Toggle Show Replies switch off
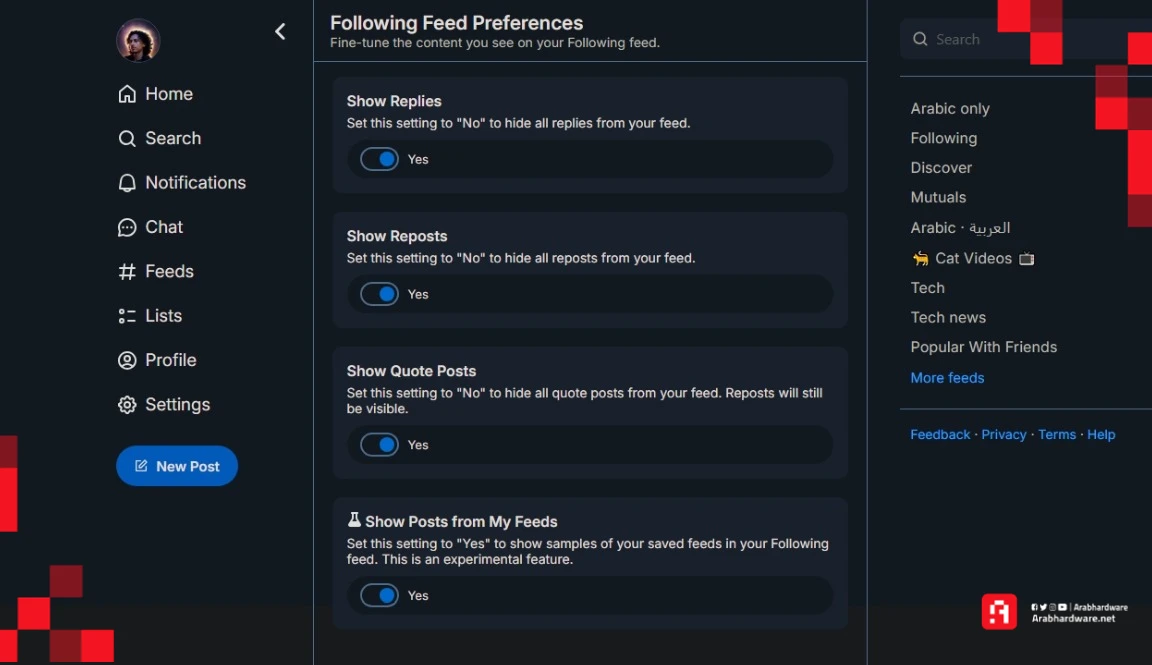The image size is (1152, 665). (x=379, y=159)
